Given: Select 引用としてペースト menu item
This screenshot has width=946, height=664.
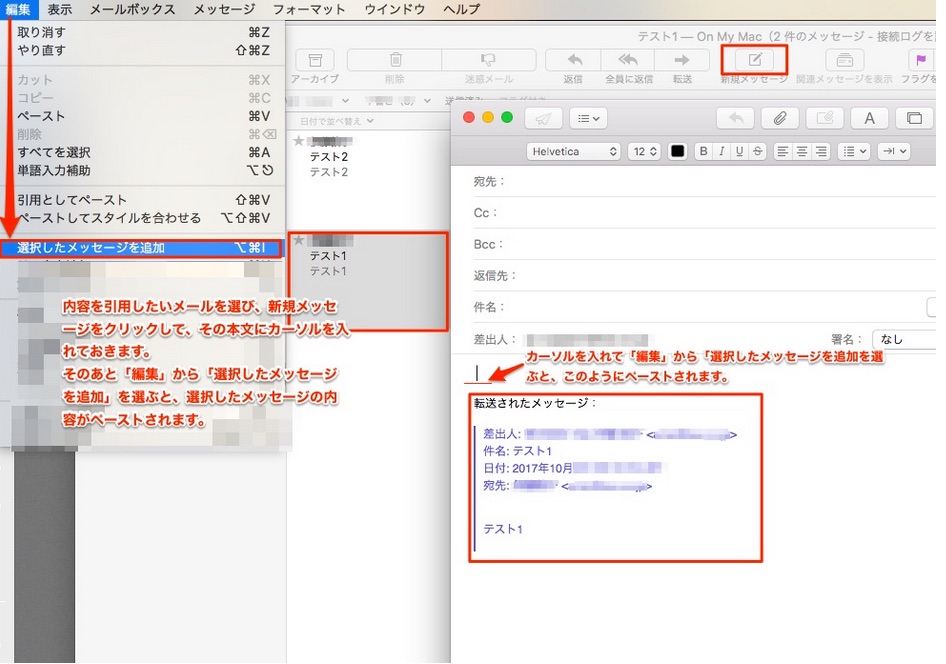Looking at the screenshot, I should (x=142, y=200).
